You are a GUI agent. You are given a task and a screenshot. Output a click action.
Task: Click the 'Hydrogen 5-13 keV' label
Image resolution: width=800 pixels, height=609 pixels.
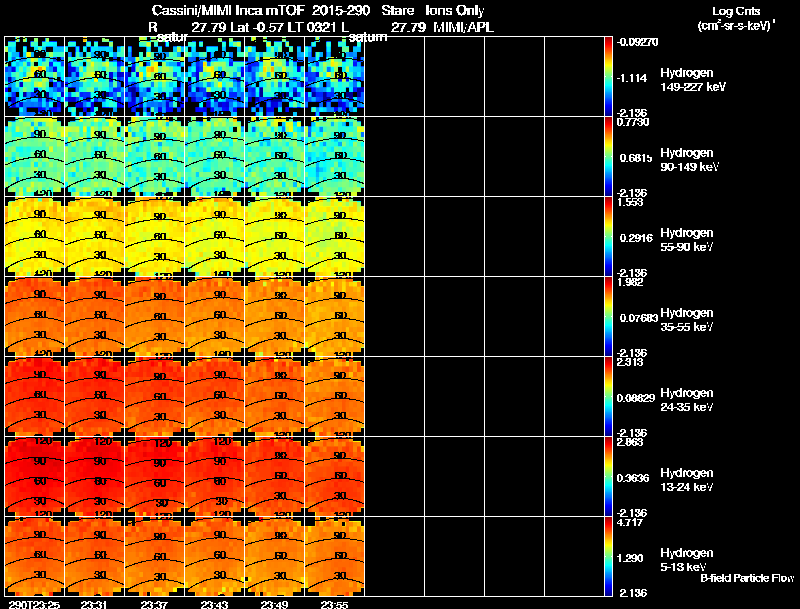coord(687,560)
